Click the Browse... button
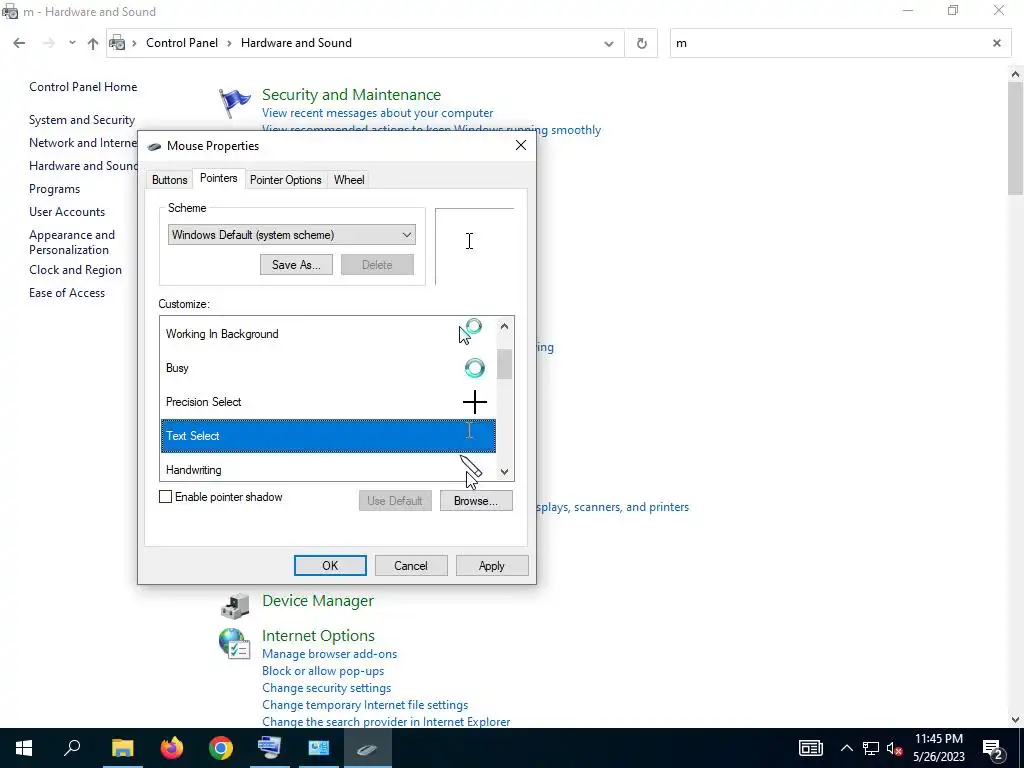Screen dimensions: 1024x768 (x=475, y=501)
